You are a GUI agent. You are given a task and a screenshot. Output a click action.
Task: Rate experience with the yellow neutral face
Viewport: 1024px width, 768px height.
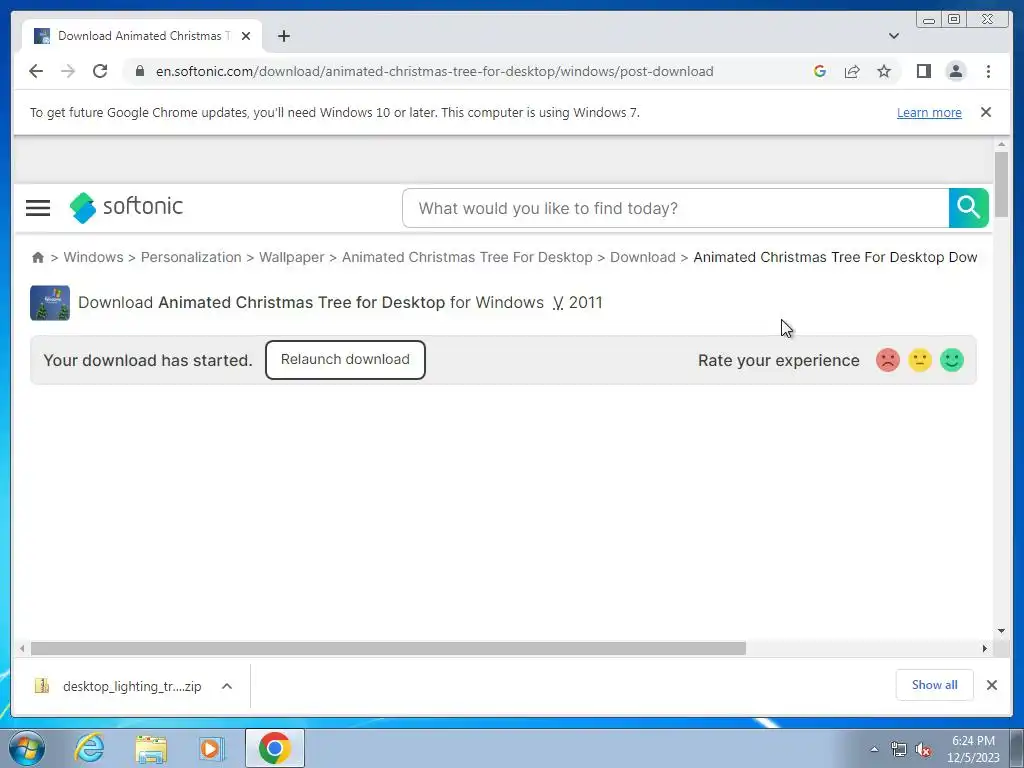click(920, 360)
